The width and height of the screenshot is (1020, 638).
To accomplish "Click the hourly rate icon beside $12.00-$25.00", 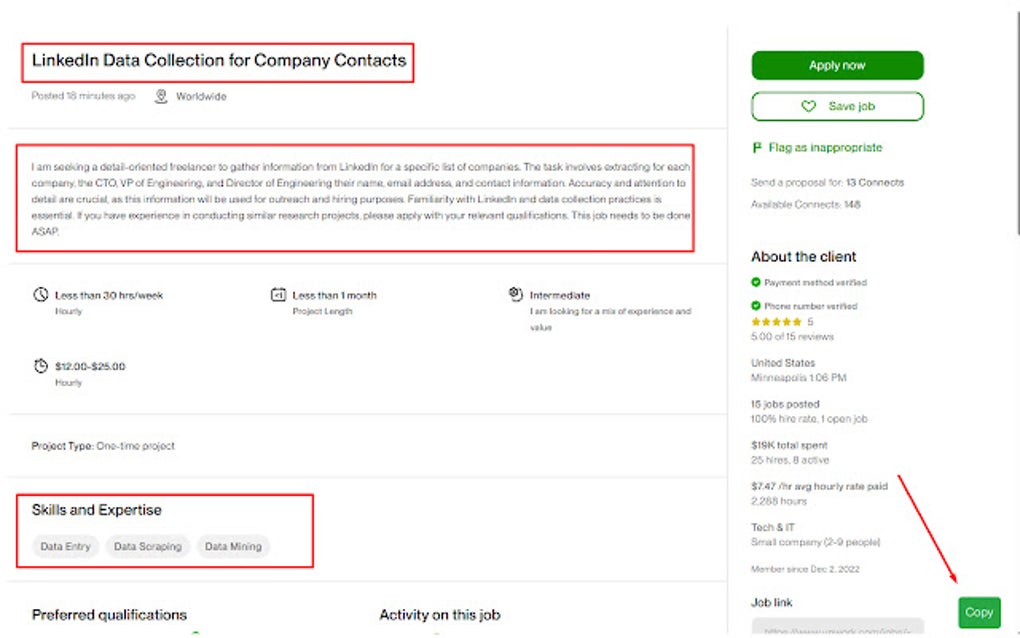I will coord(41,366).
